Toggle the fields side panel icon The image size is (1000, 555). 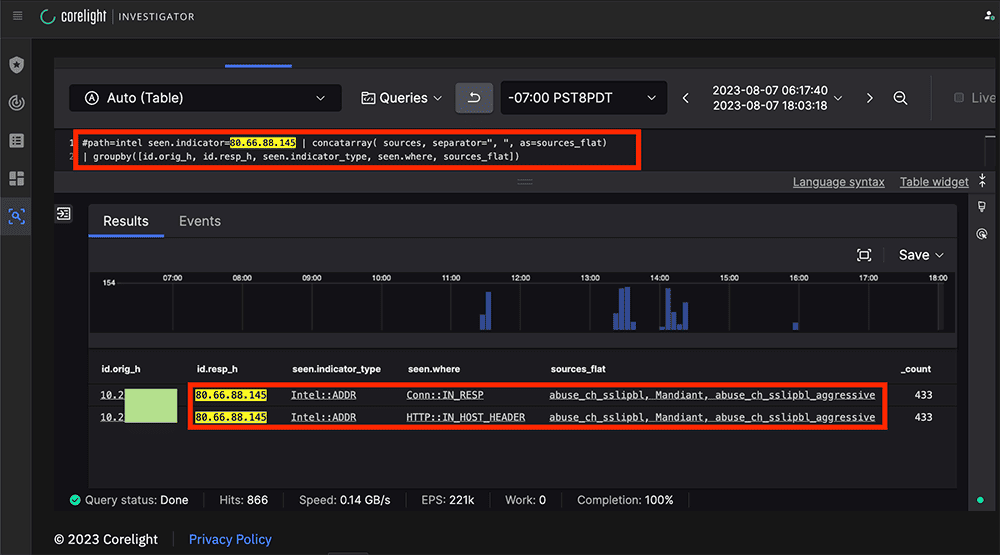[64, 213]
